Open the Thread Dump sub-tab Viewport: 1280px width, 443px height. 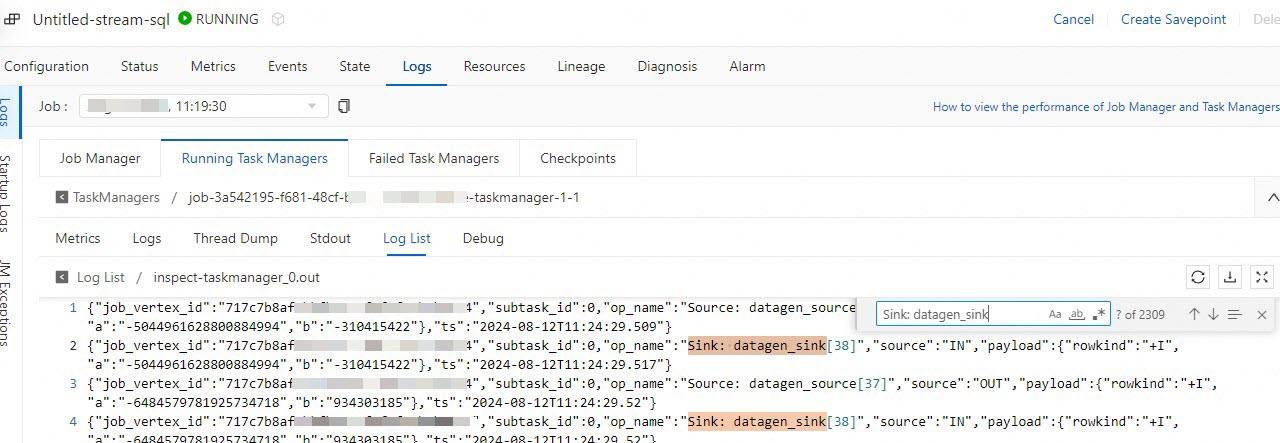(x=235, y=238)
